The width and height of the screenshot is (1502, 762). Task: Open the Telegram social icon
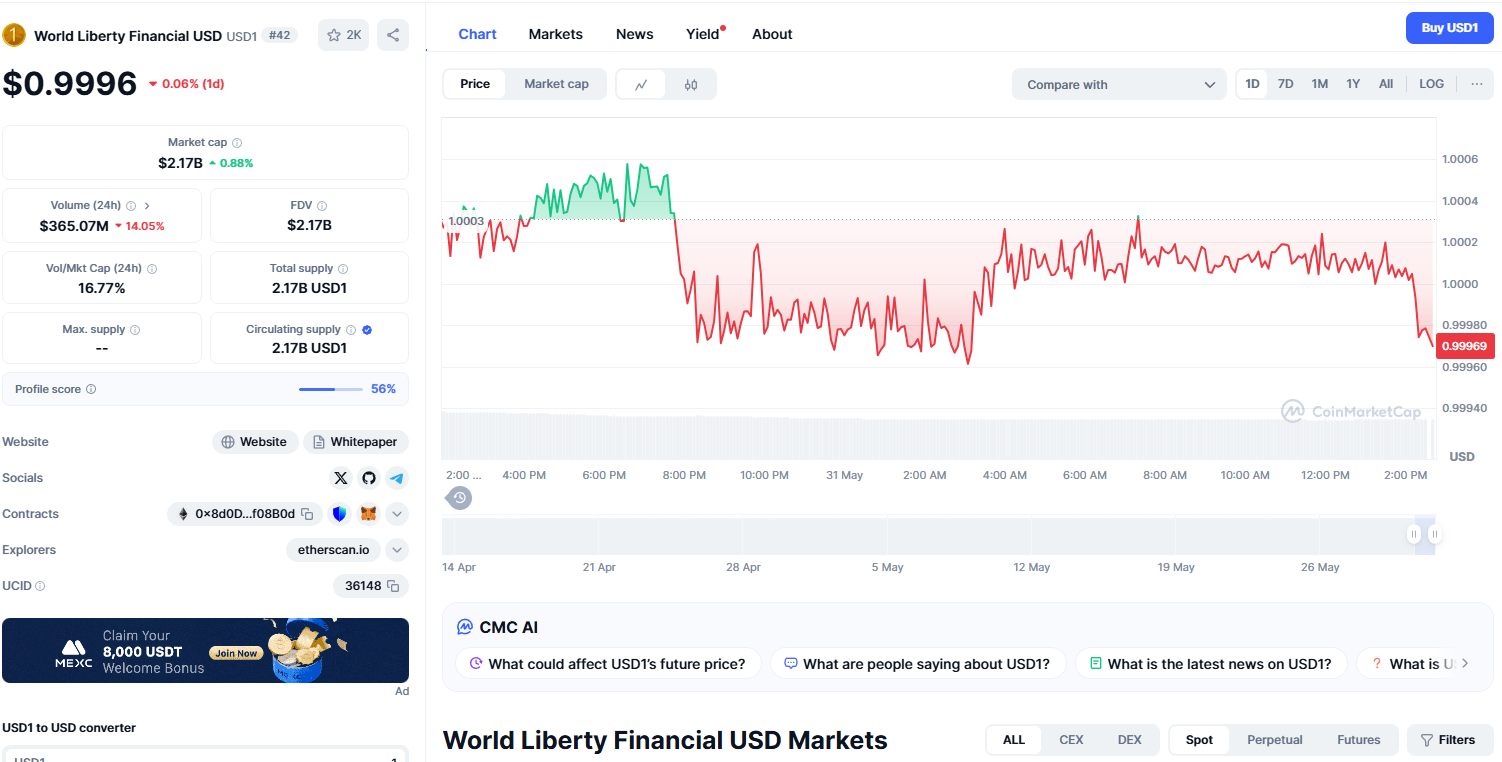coord(397,478)
